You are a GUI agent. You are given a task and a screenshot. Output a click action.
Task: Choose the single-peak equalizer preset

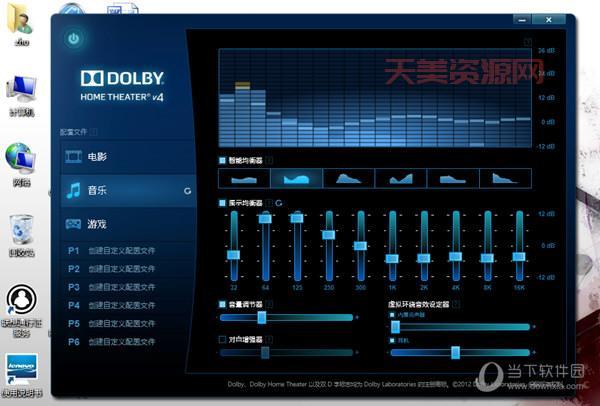point(349,178)
